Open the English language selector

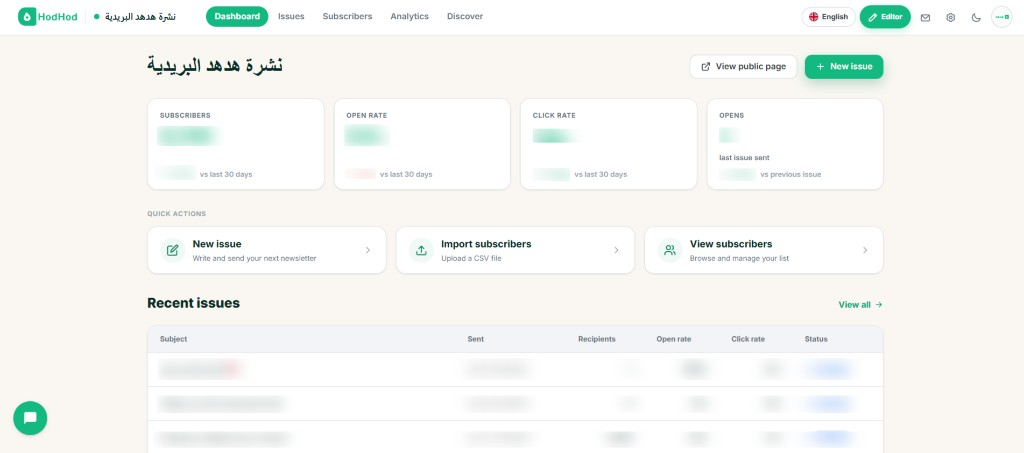pos(828,17)
